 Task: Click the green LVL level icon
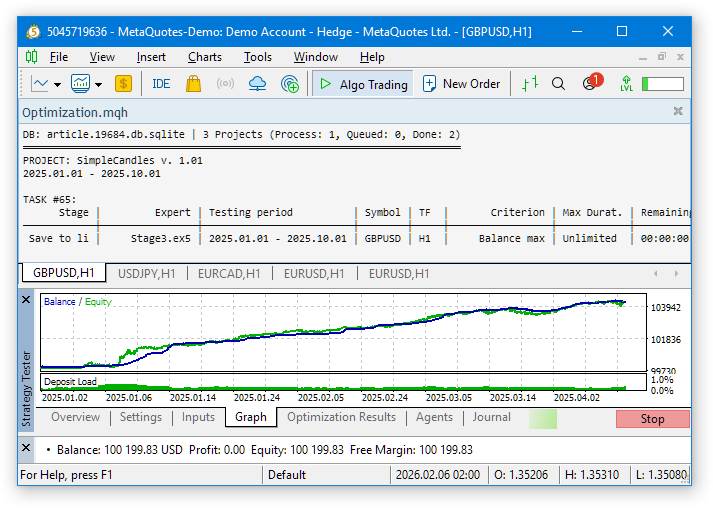point(626,84)
